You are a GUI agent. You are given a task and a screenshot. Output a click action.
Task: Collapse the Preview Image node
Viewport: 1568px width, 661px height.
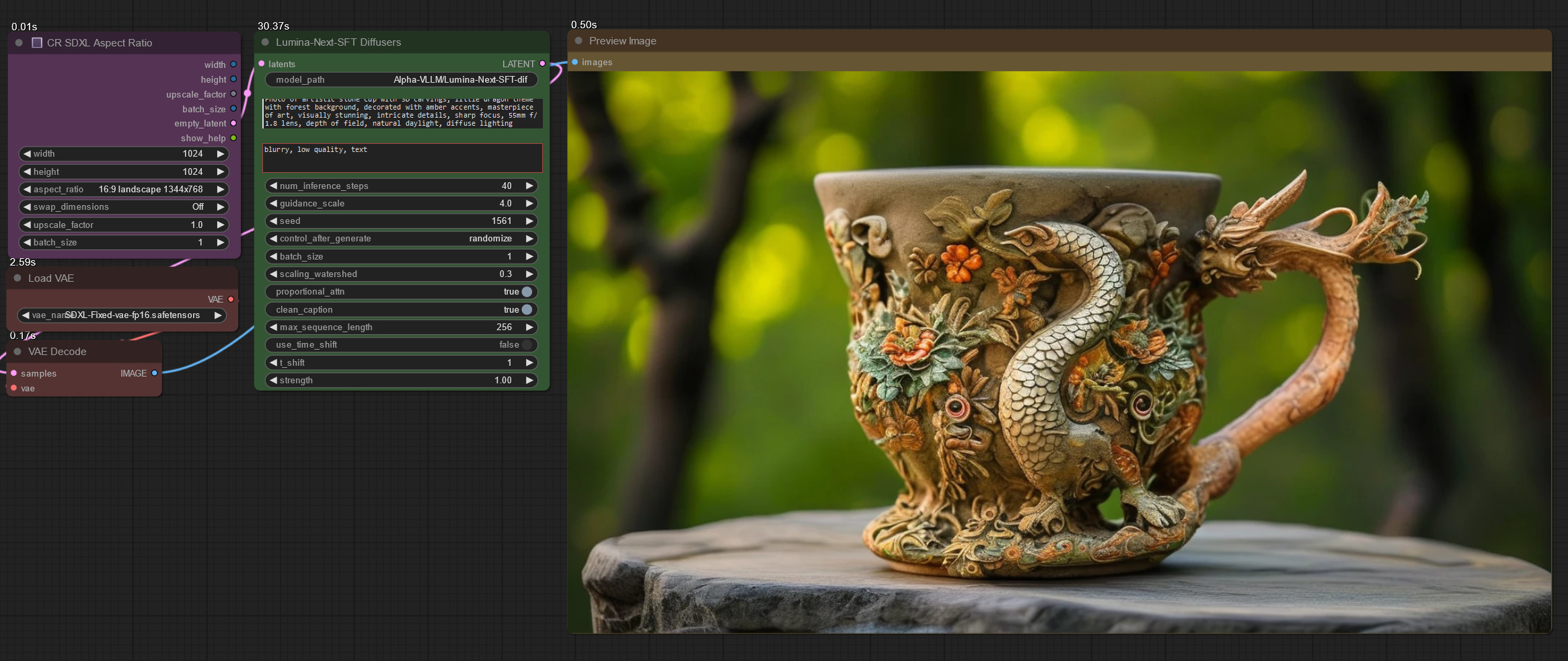coord(578,41)
